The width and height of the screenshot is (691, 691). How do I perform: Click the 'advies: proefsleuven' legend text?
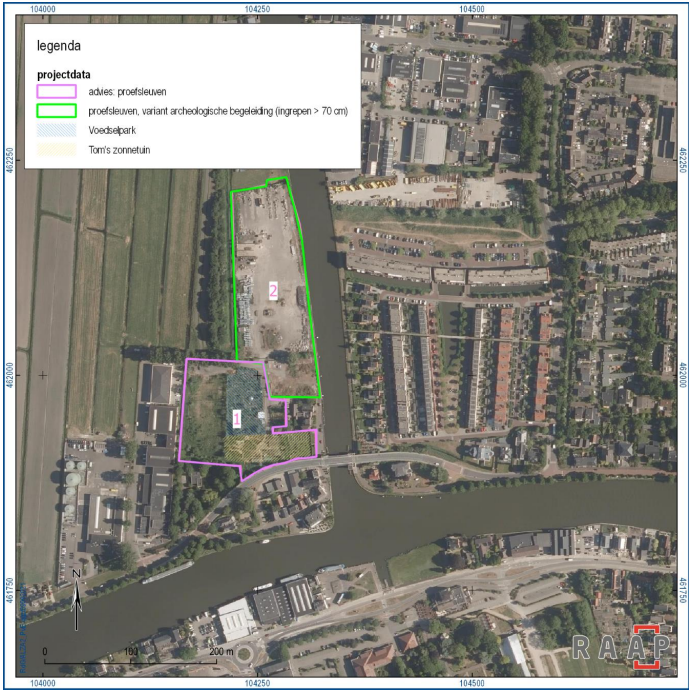[127, 92]
